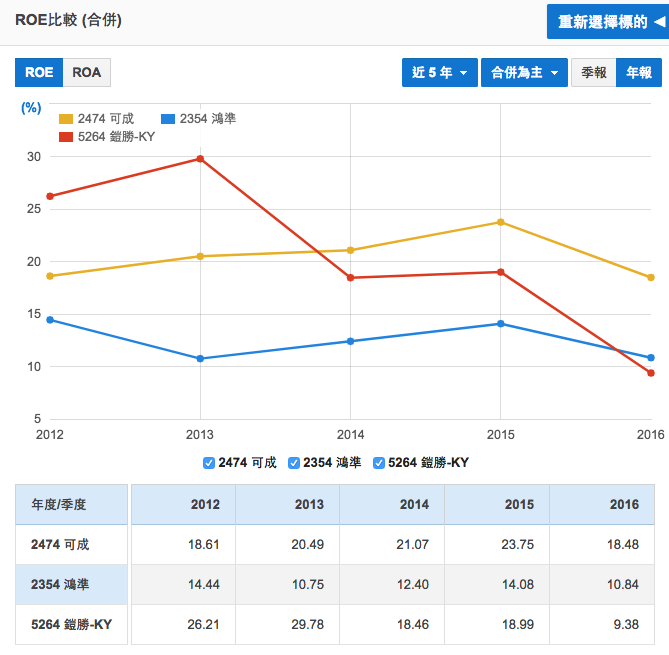Click the 2016 column header in table
The height and width of the screenshot is (655, 669).
[x=624, y=504]
